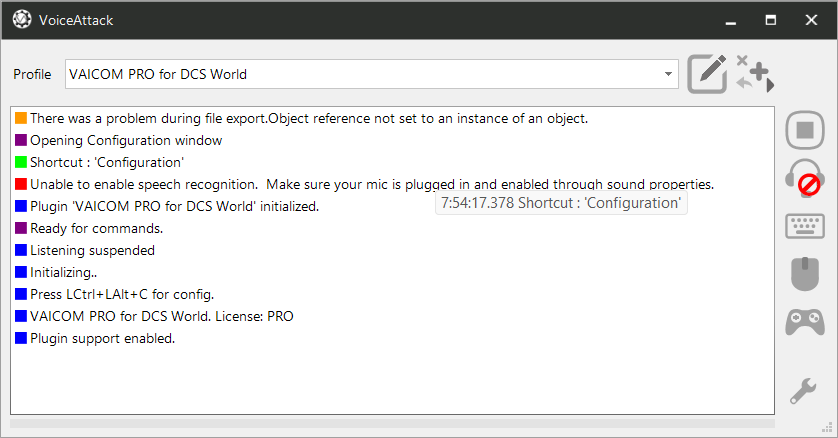Expand the Profile dropdown arrow
The image size is (838, 438).
pos(668,74)
